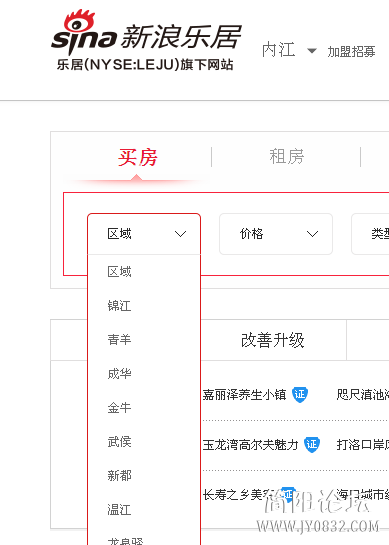The image size is (389, 545).
Task: Click the 乐居(NYSE:LEJU)旗下网站 tagline
Action: [x=145, y=65]
